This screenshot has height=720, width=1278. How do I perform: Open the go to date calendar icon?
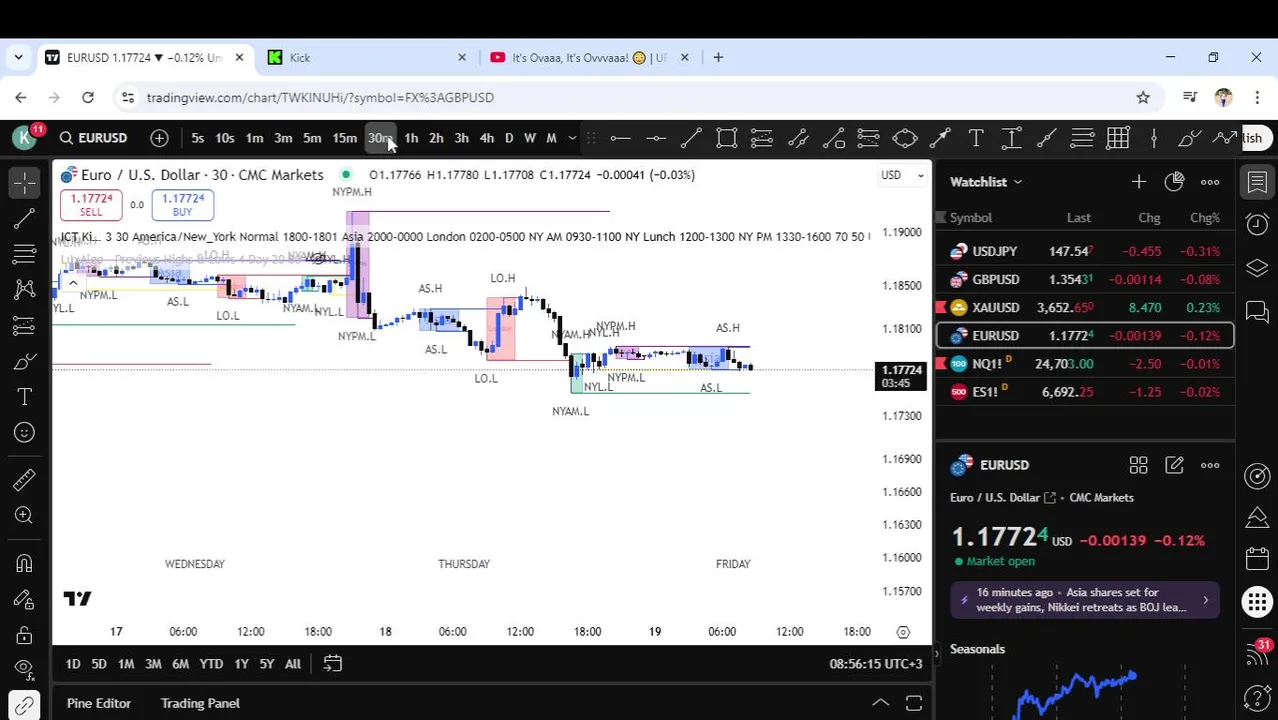click(x=333, y=664)
